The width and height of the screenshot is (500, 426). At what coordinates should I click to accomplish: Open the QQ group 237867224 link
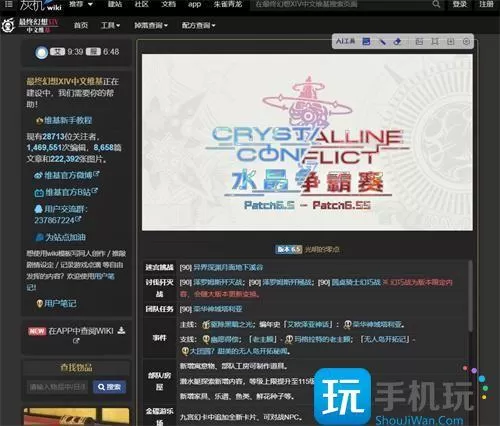coord(54,220)
